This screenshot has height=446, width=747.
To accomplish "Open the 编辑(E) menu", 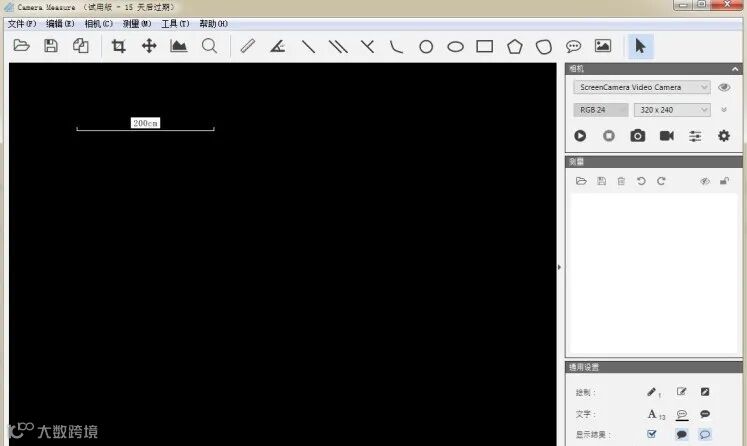I will click(60, 24).
